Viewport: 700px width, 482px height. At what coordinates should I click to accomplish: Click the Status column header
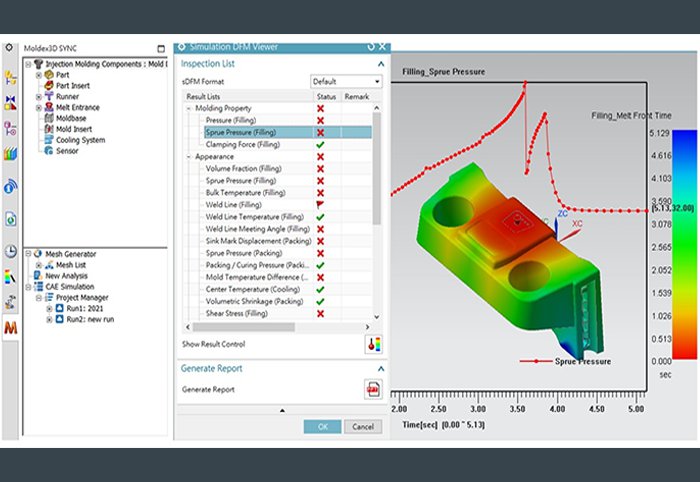327,96
